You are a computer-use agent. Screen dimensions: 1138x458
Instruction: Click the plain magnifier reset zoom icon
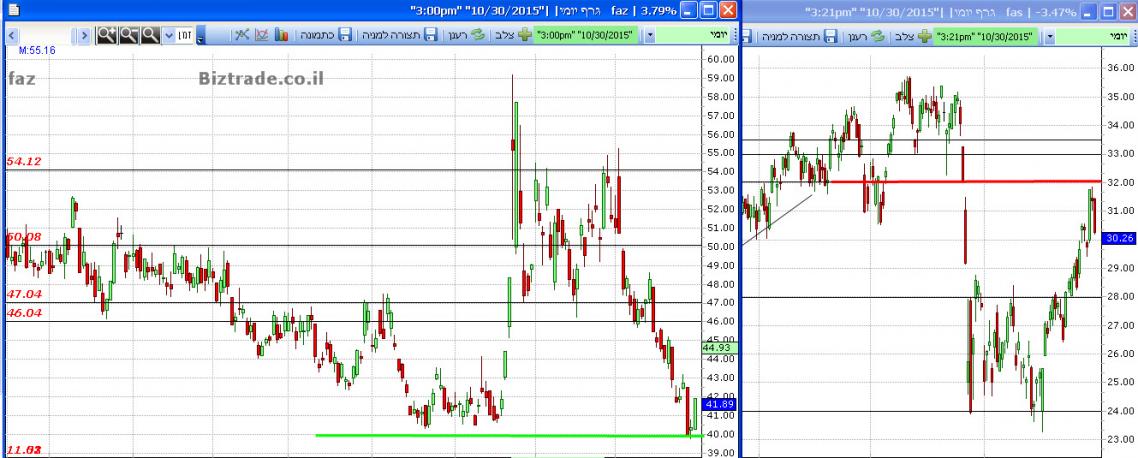coord(150,35)
